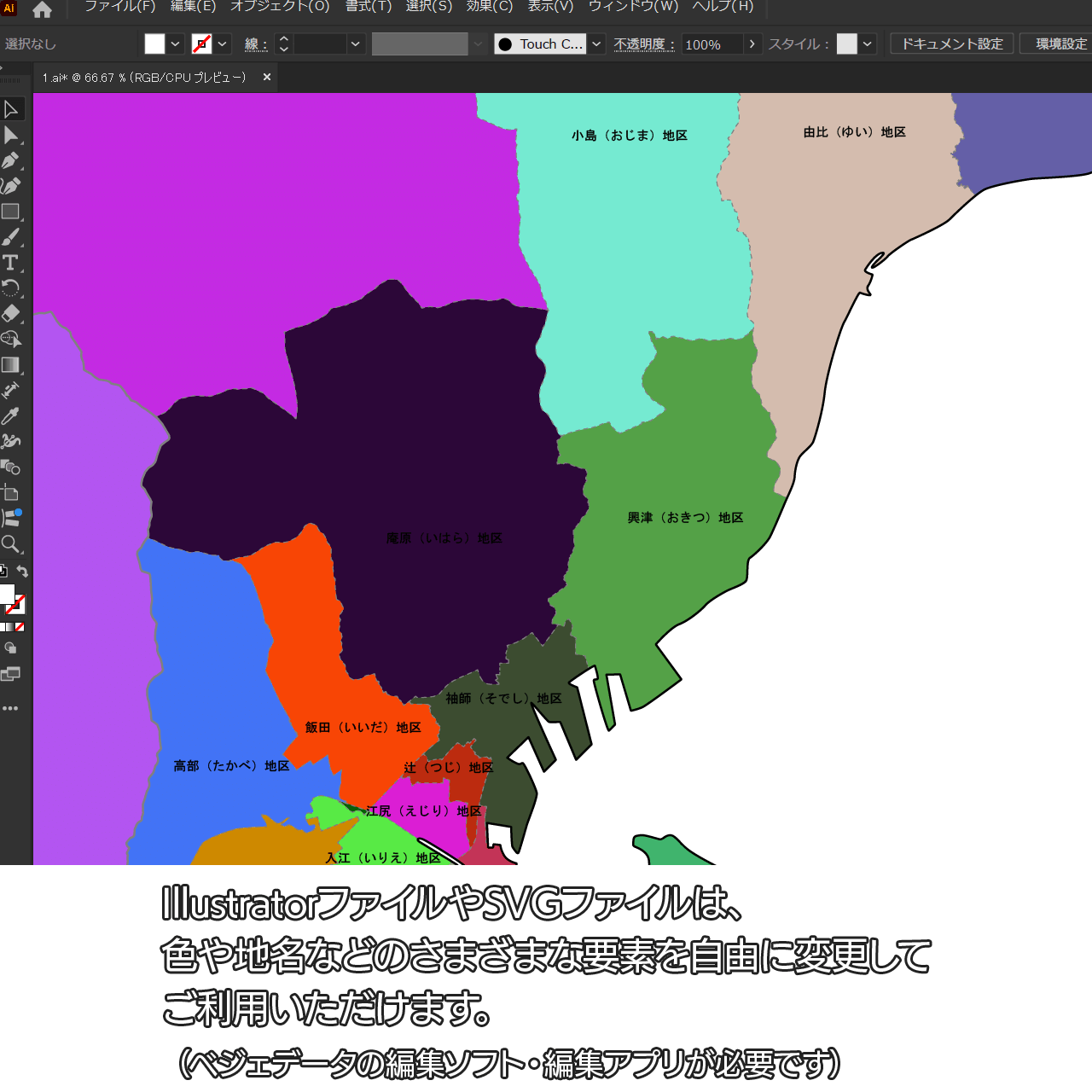Activate the Eraser tool
The width and height of the screenshot is (1092, 1092).
tap(11, 314)
